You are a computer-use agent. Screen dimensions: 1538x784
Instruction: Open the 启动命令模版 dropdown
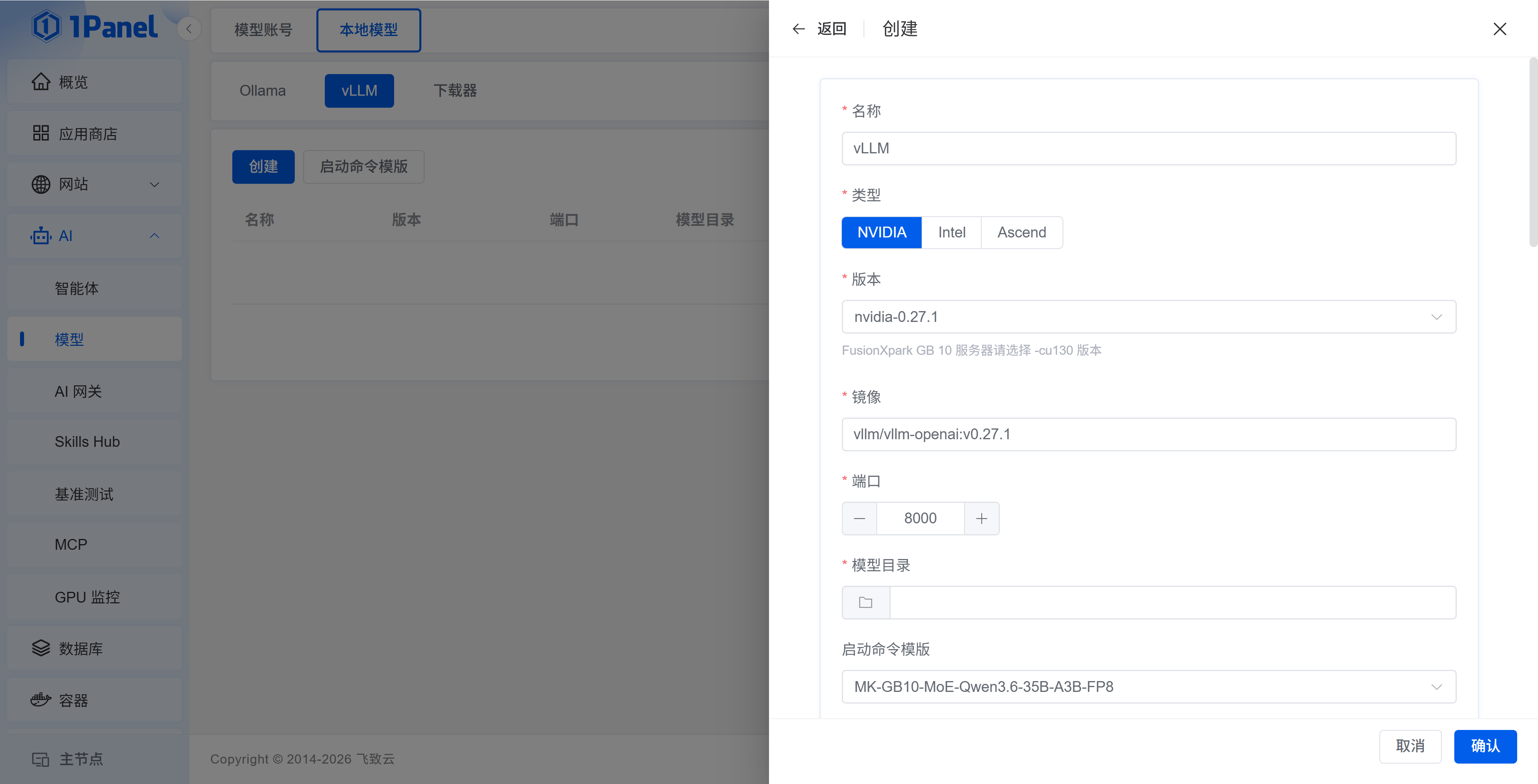(x=1149, y=687)
